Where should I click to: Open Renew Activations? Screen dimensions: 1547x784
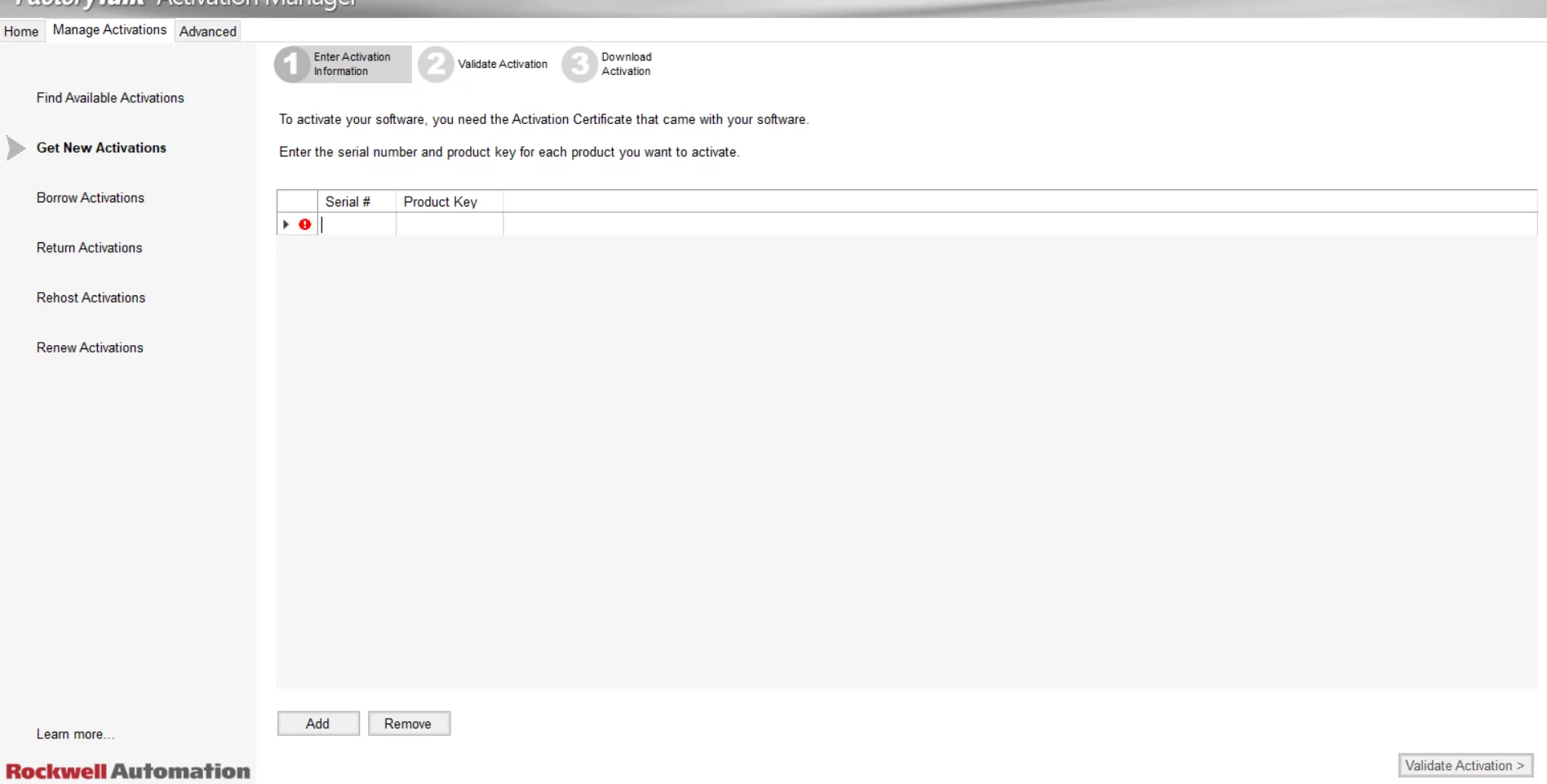pos(90,348)
